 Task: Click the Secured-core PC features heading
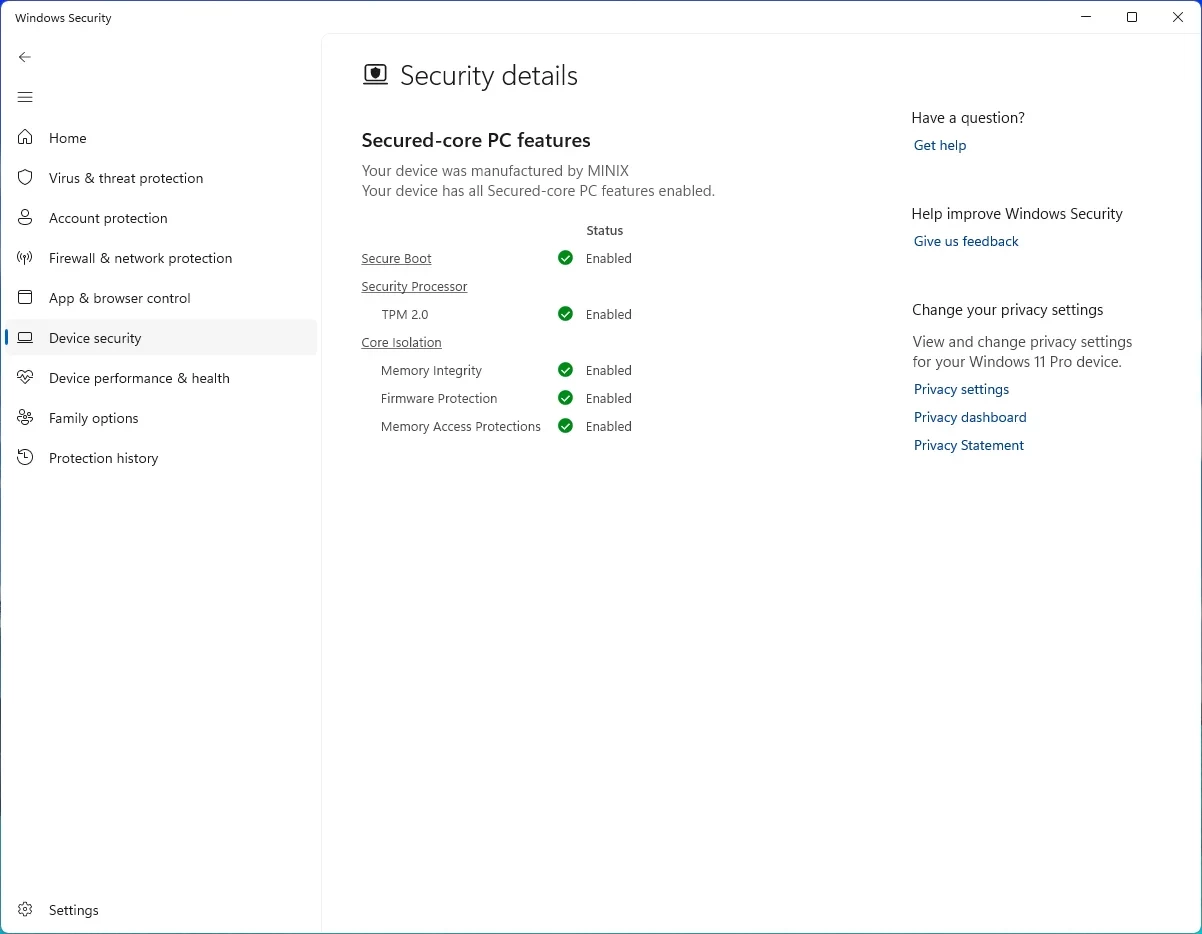[x=476, y=140]
